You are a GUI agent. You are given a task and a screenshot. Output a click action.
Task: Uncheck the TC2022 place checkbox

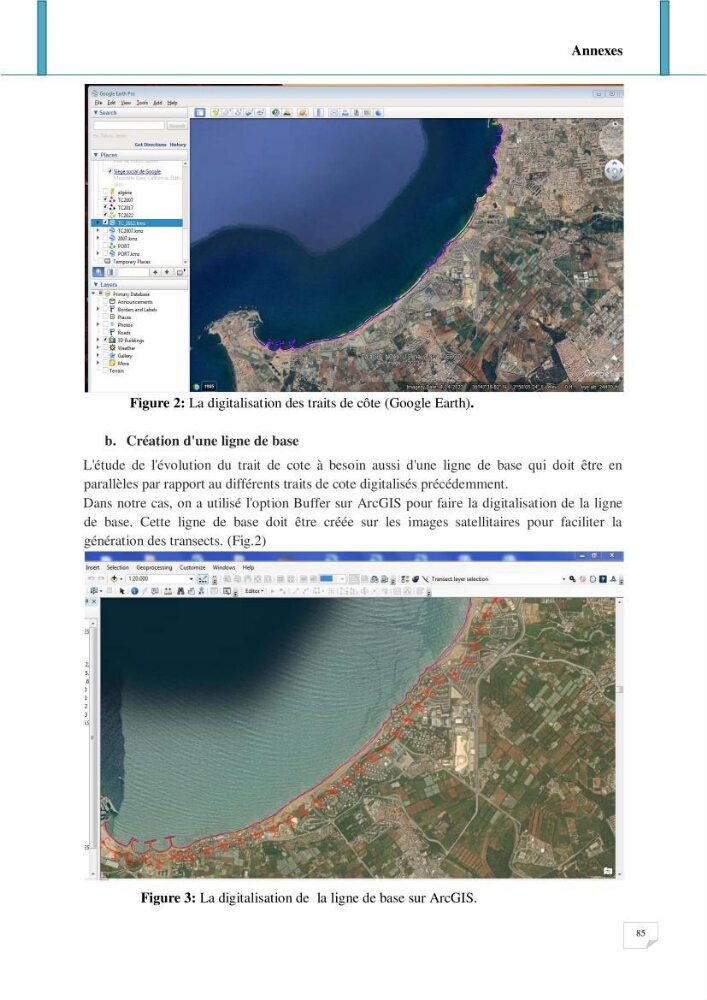tap(105, 215)
